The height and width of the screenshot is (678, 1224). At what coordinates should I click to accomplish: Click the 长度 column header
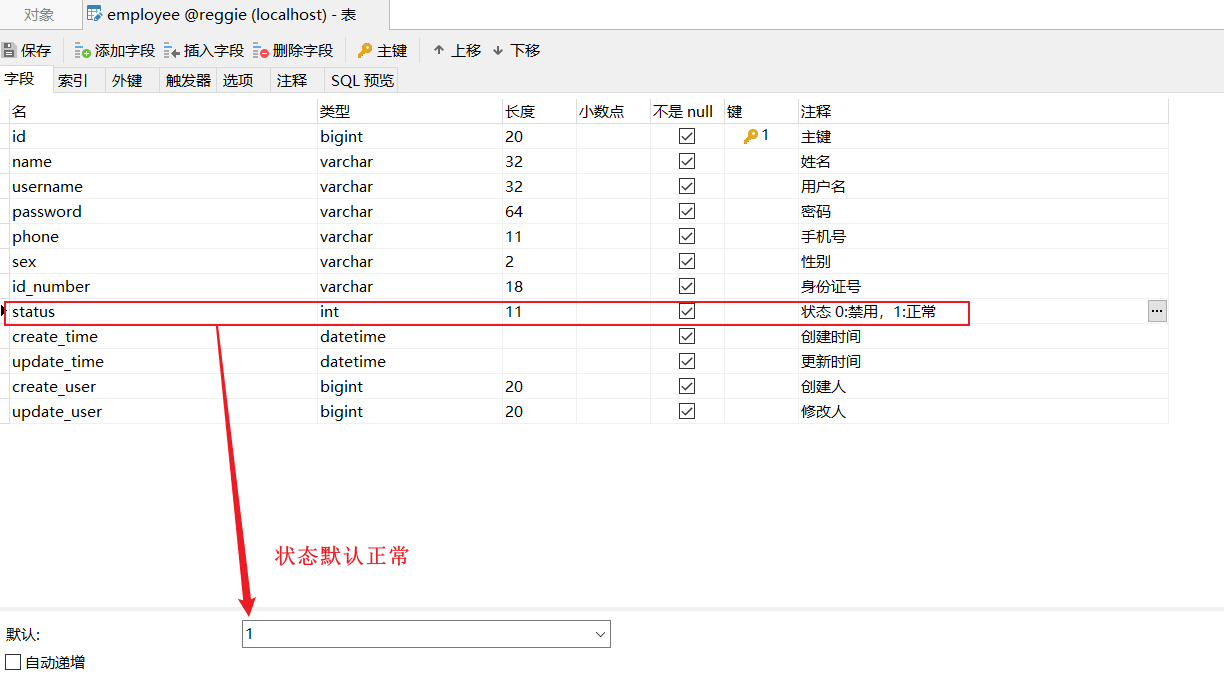point(539,111)
